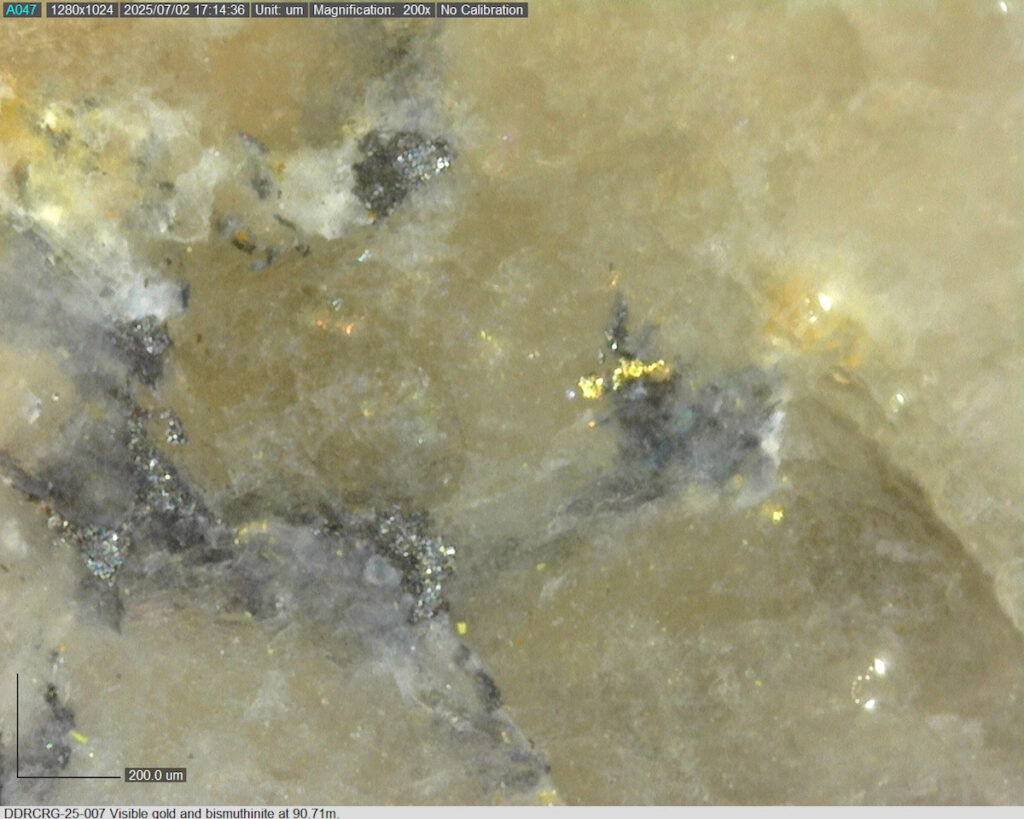
Task: Click the bright white reflection at lower right
Action: click(x=878, y=666)
